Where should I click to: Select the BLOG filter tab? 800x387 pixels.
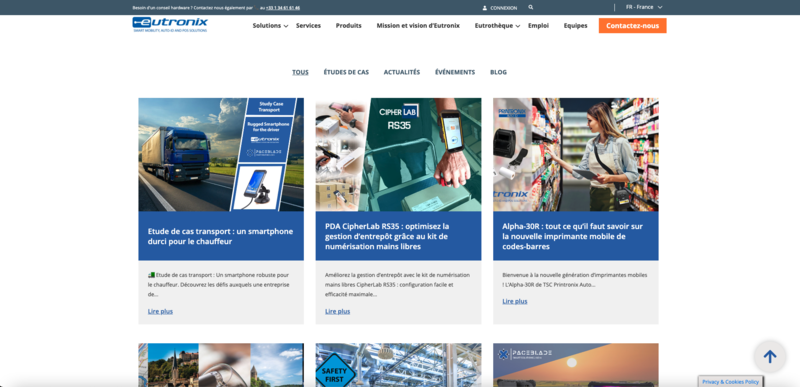(x=498, y=72)
